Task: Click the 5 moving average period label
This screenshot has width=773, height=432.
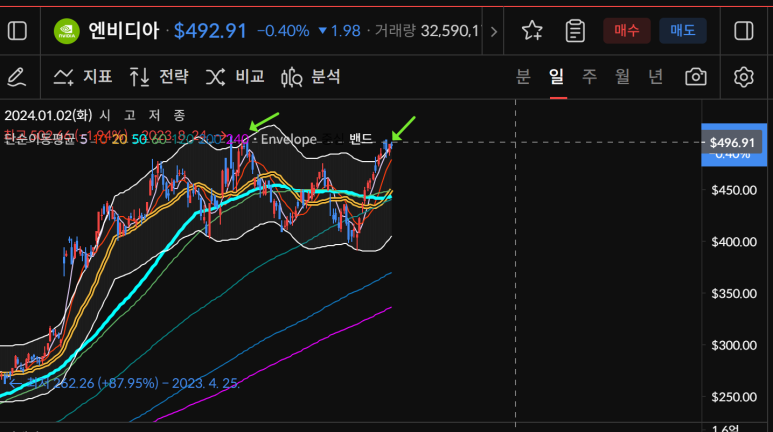Action: tap(83, 140)
